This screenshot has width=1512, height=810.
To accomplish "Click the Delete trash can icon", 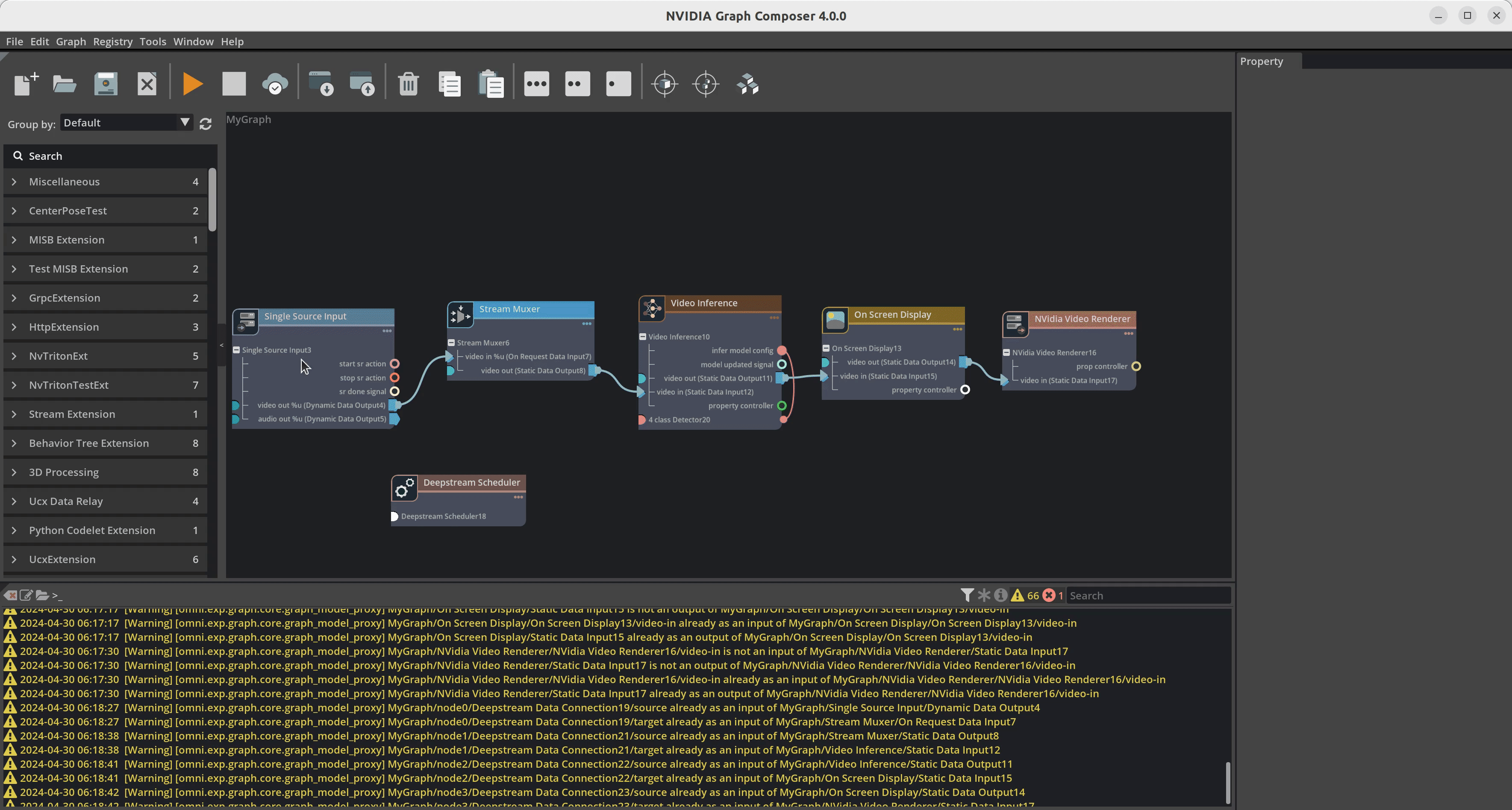I will pyautogui.click(x=408, y=84).
